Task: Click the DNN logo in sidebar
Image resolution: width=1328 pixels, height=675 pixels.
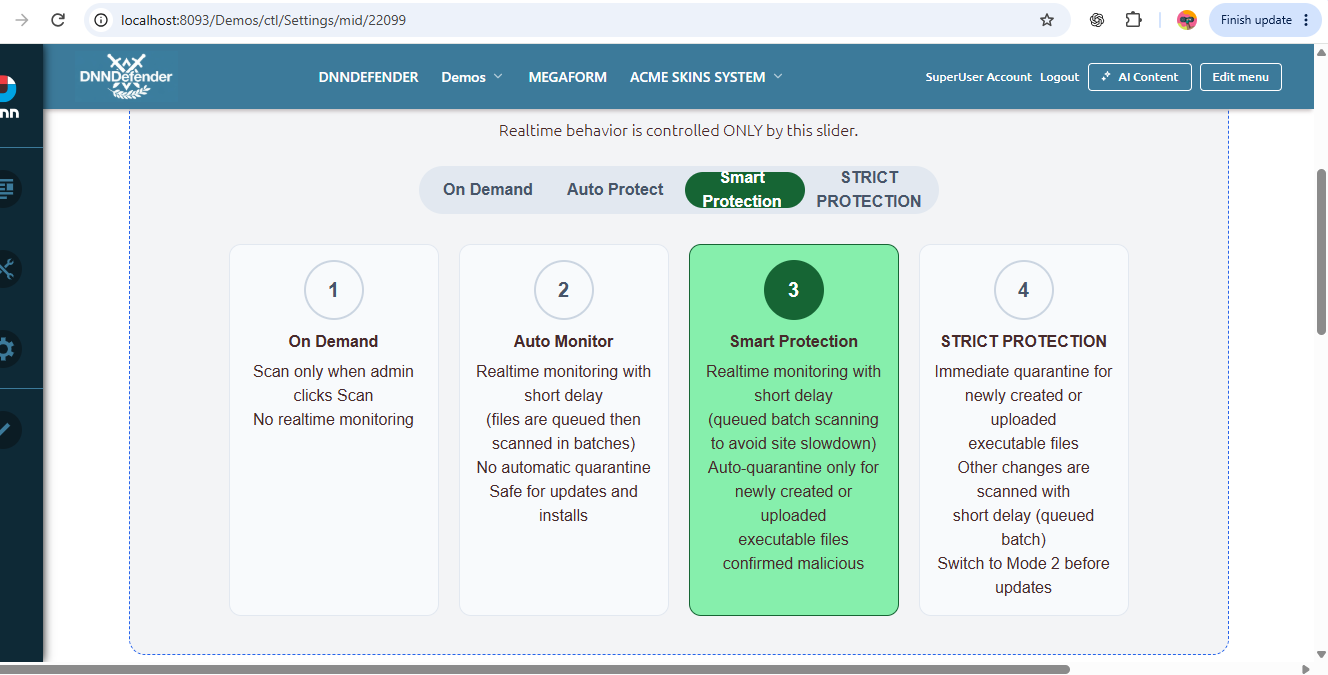Action: [8, 96]
